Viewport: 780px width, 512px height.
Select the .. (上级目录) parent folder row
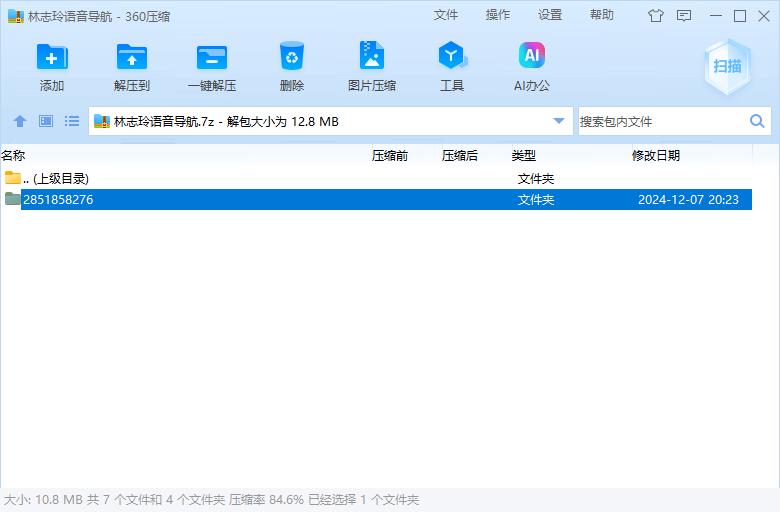click(376, 179)
